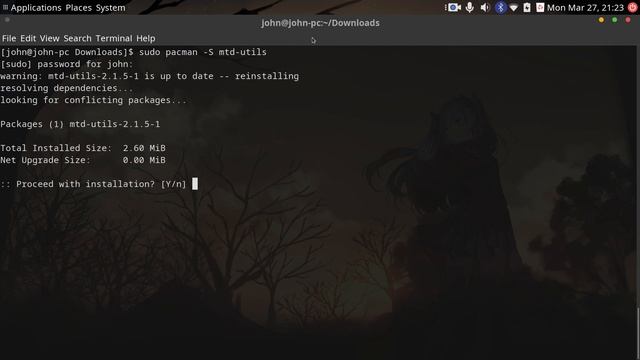Image resolution: width=640 pixels, height=360 pixels.
Task: Click the 'Proceed with installation? [Y/n]' prompt
Action: click(93, 184)
